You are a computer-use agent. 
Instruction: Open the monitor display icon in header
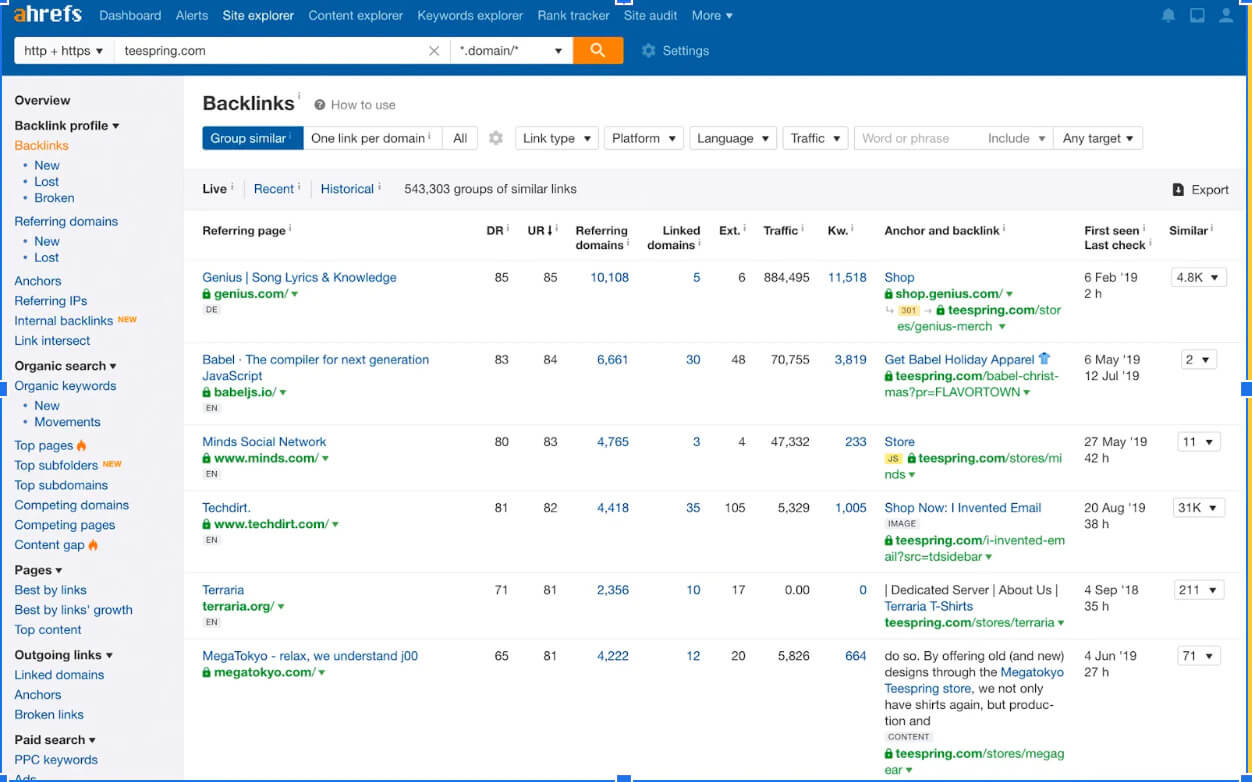pos(1197,15)
